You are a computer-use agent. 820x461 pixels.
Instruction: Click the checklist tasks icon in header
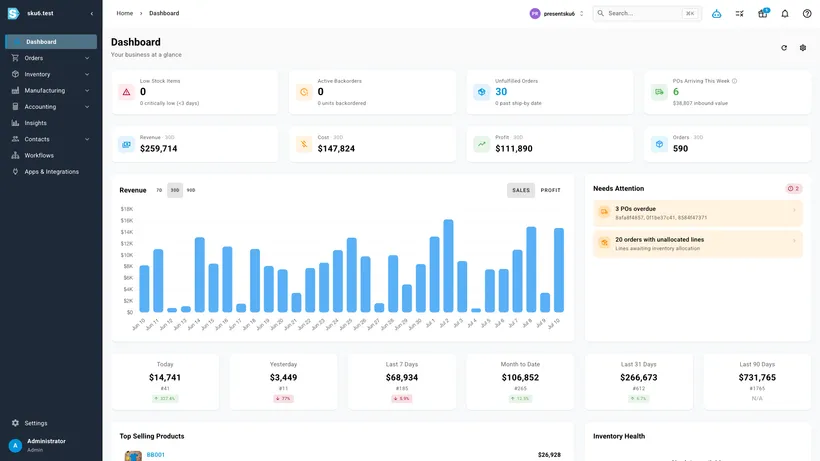pos(739,14)
